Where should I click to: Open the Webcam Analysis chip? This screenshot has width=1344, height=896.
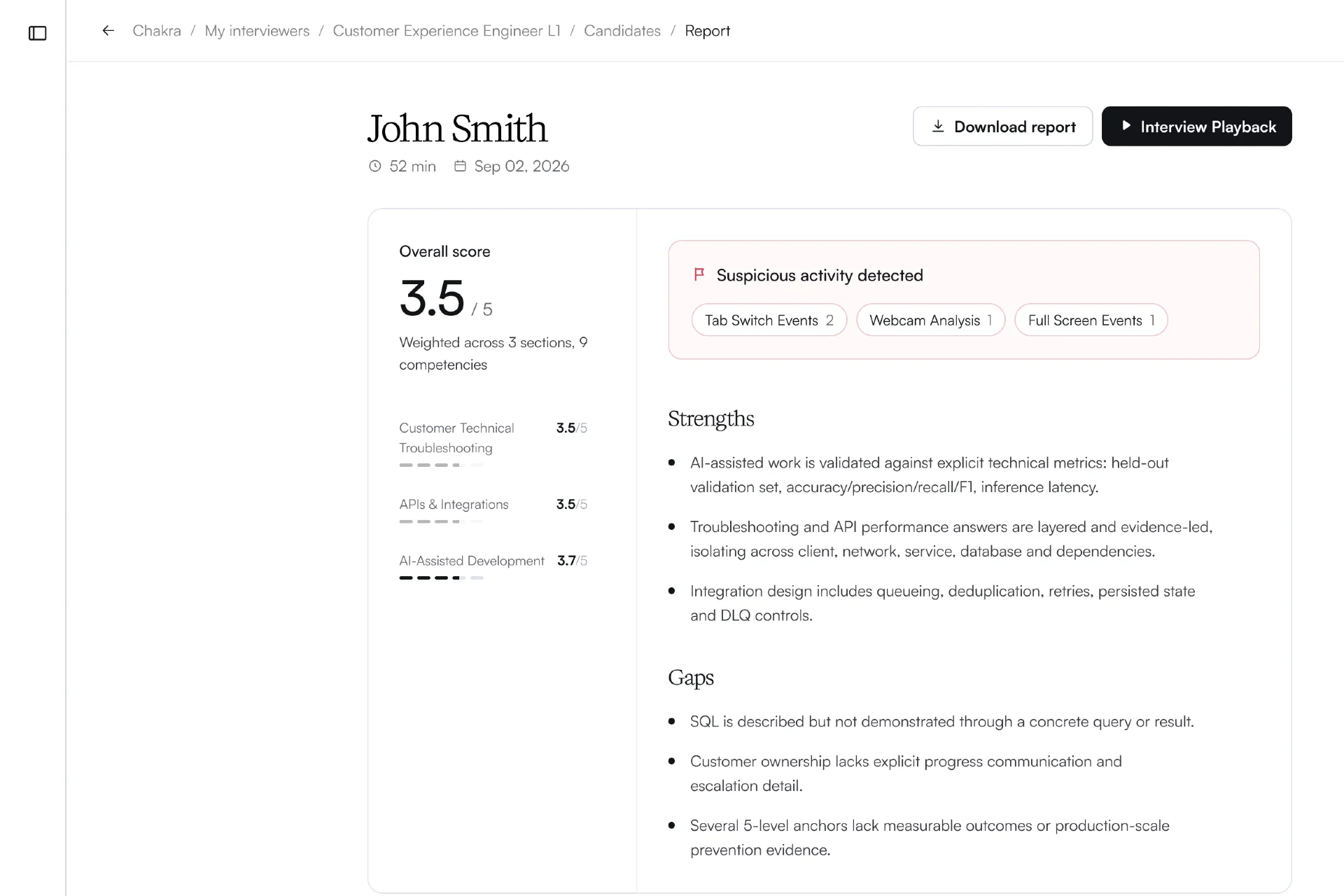(930, 320)
